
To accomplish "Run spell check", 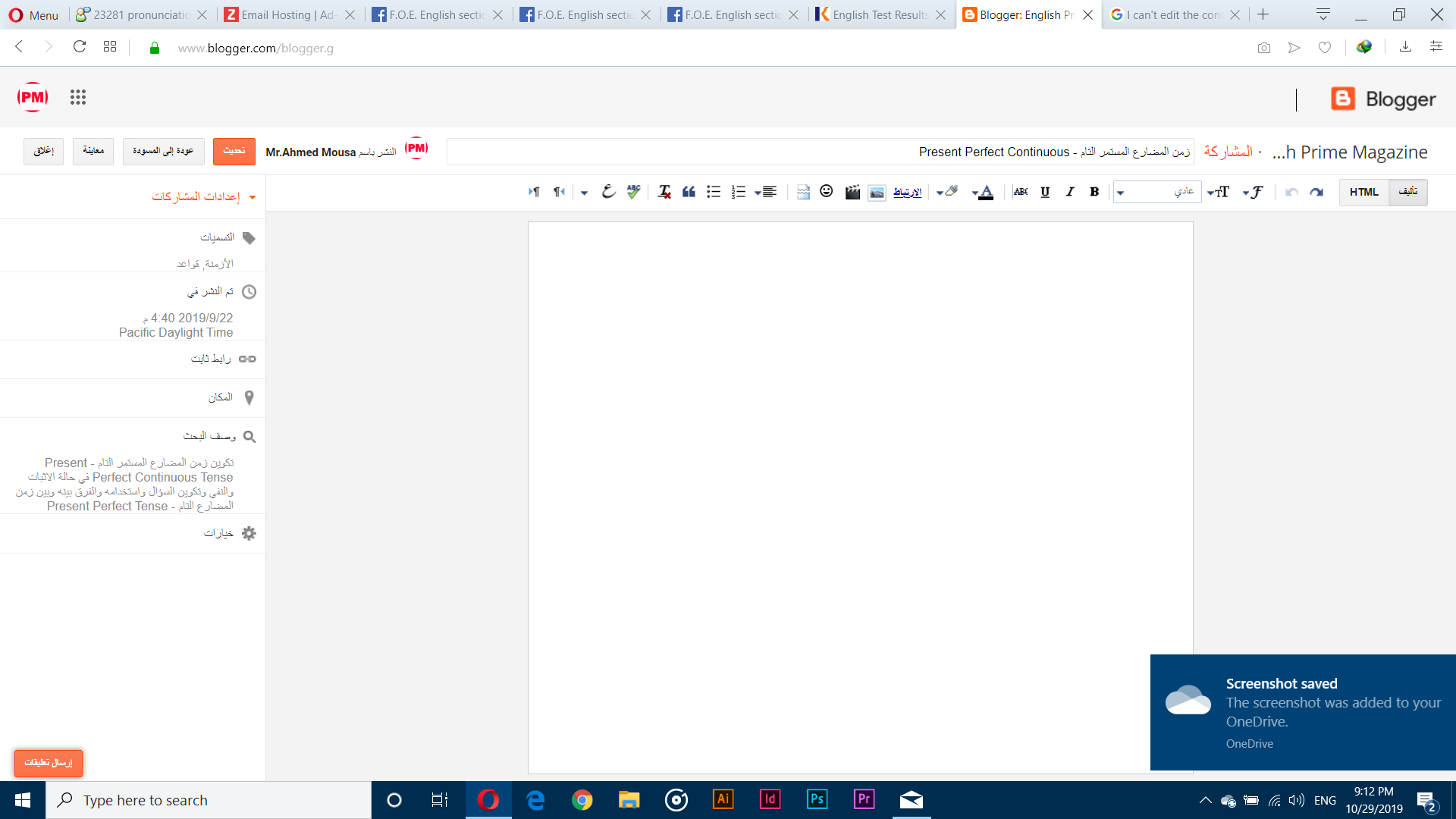I will (x=633, y=192).
